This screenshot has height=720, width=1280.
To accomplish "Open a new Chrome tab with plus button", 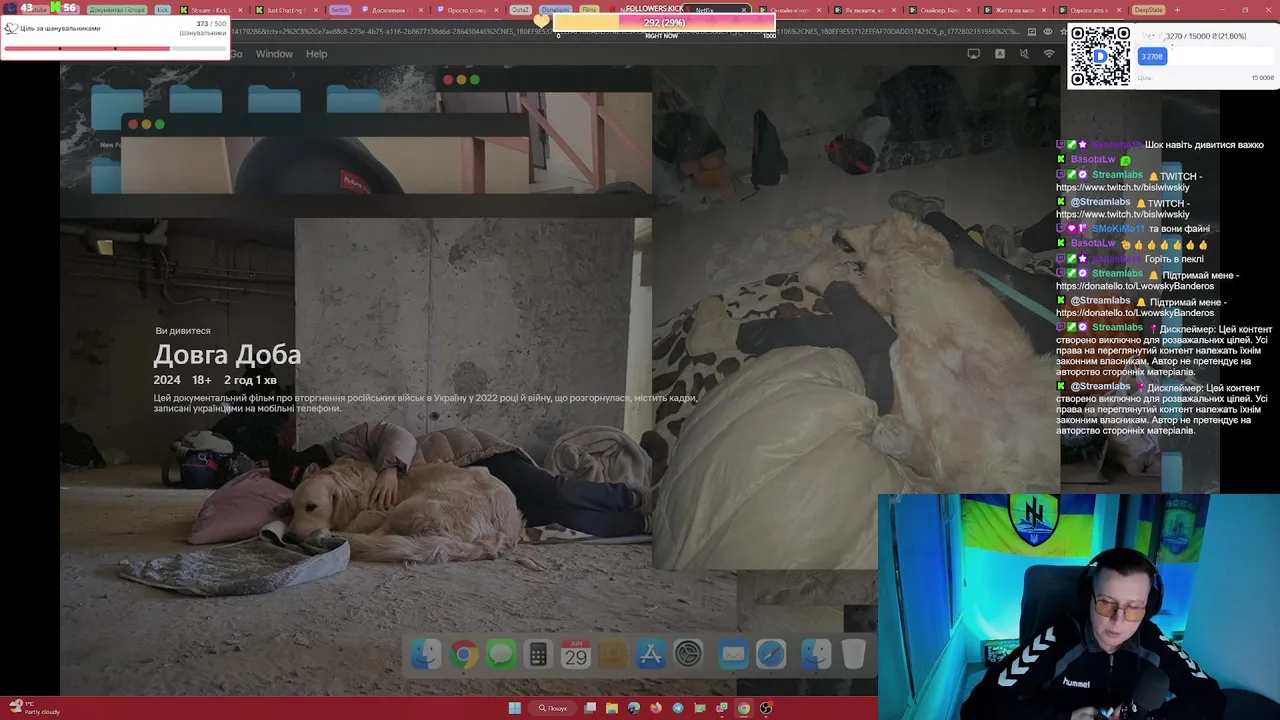I will (x=1177, y=10).
